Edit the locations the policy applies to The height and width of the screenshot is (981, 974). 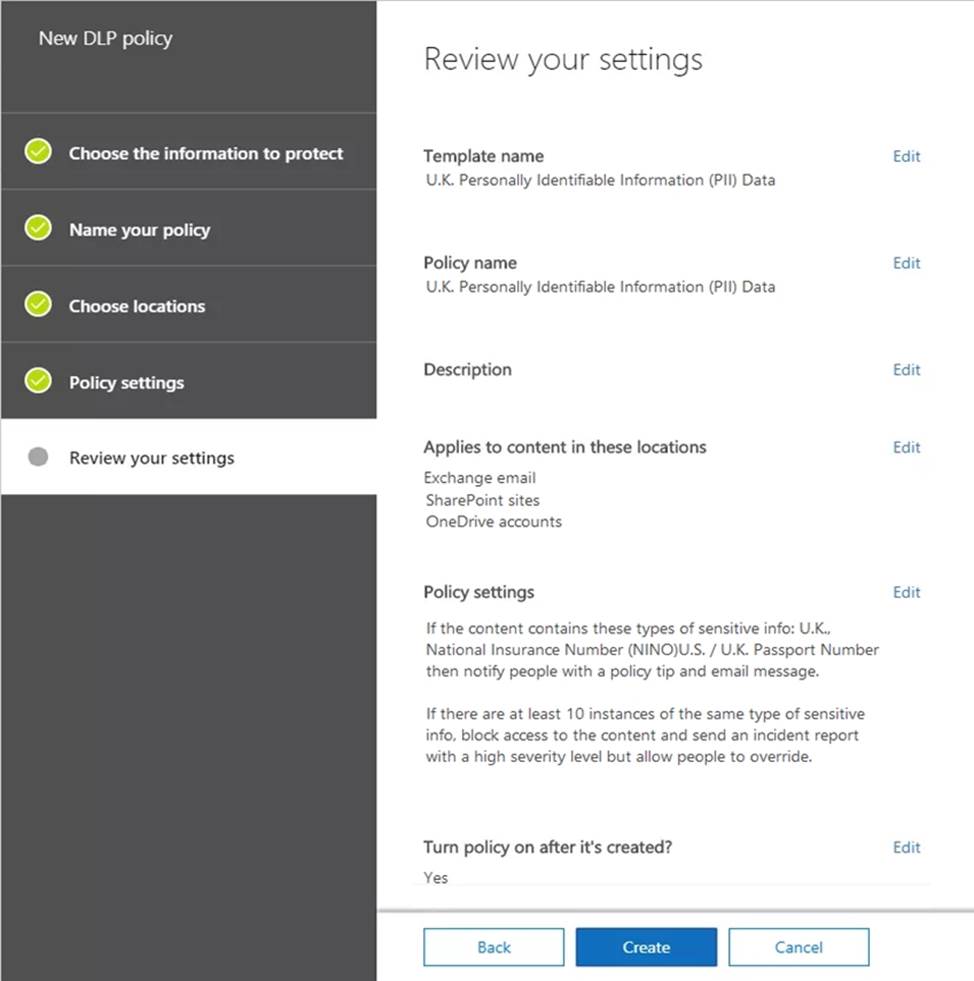pos(906,447)
